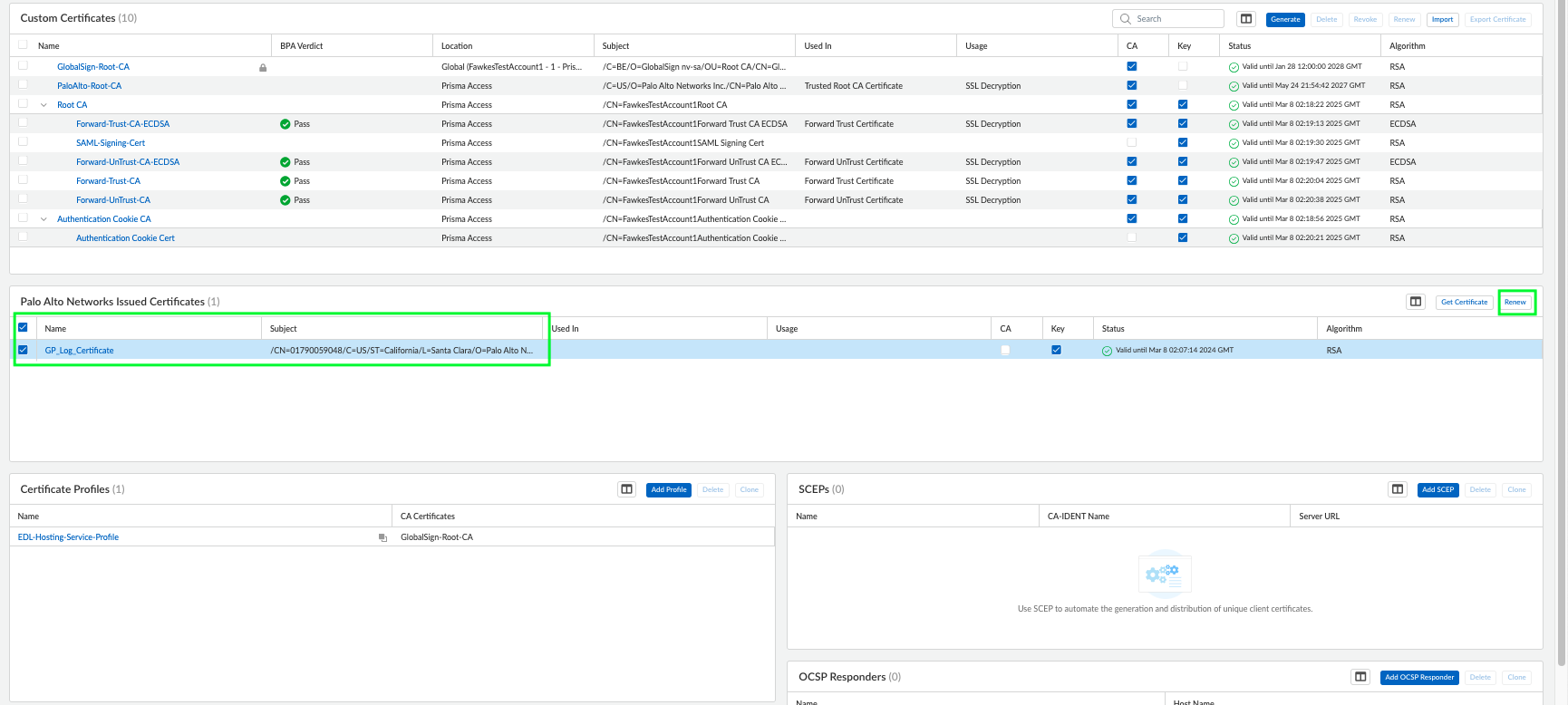Click the SCEPs panel column settings icon
Screen dimensions: 1568x705
click(1398, 489)
